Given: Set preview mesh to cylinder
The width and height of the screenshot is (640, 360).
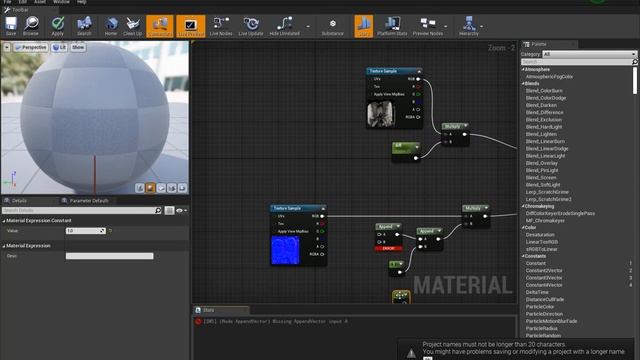Looking at the screenshot, I should (140, 188).
